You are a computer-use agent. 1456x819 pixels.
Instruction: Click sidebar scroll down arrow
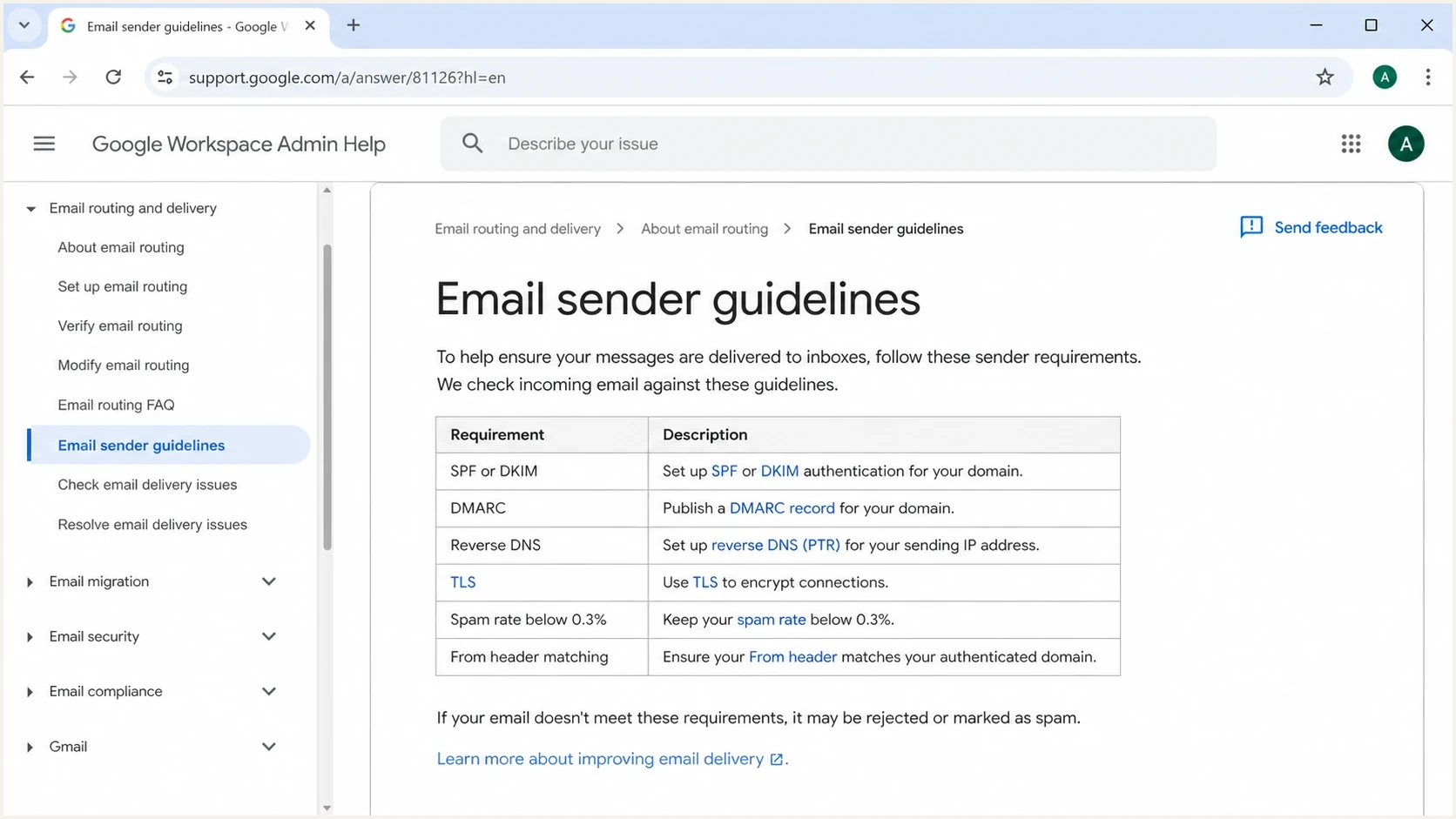pos(327,809)
